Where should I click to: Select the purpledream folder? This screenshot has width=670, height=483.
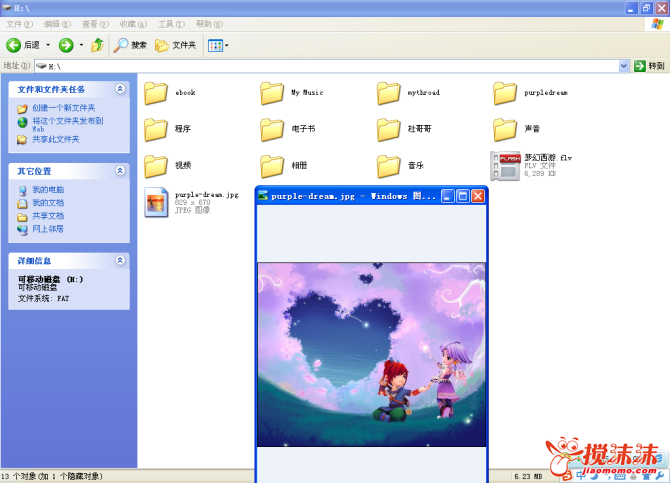(530, 93)
